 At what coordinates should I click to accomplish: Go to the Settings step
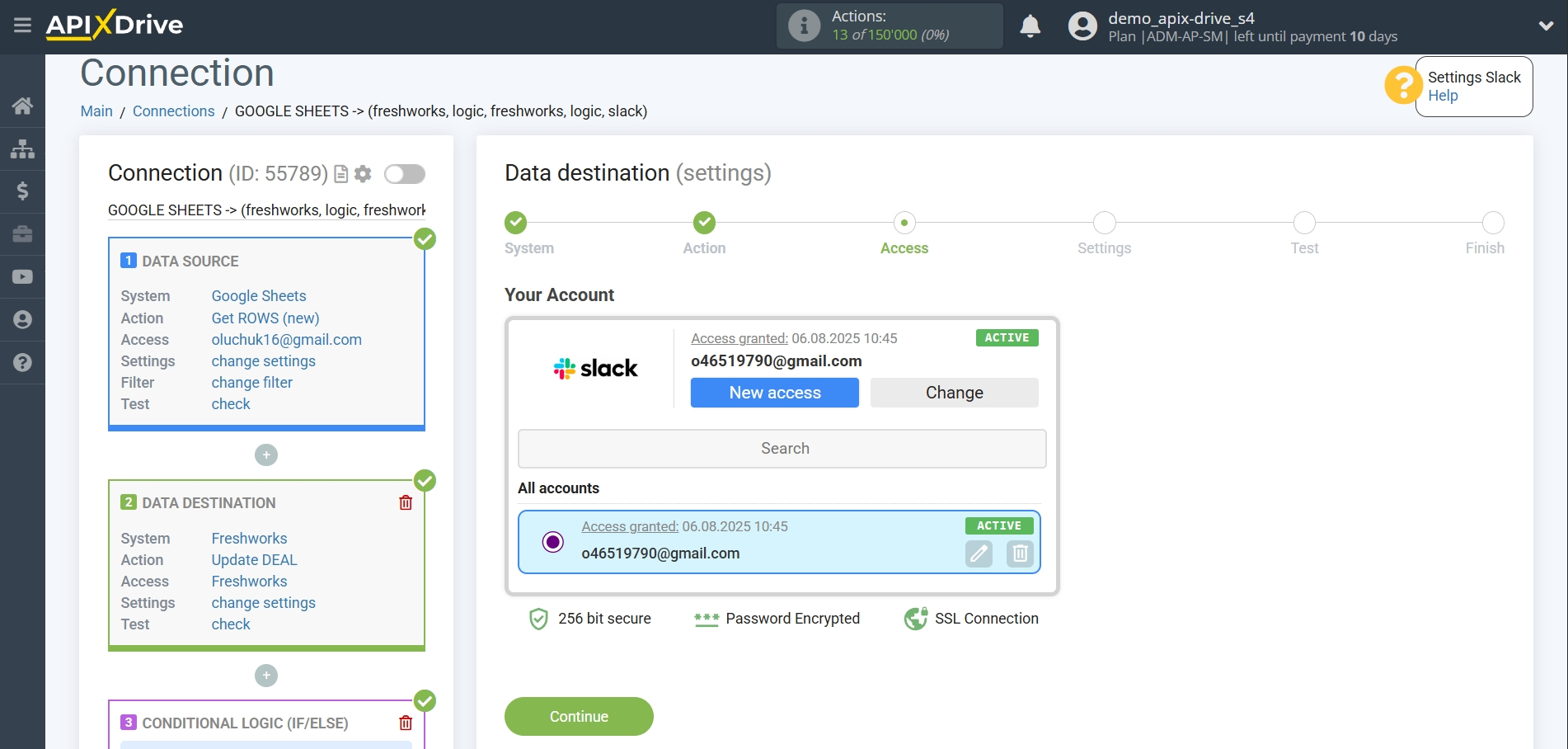(x=1105, y=223)
